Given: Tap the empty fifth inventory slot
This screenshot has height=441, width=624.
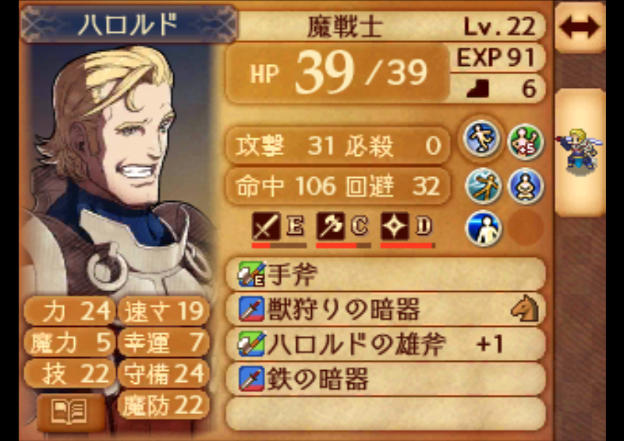Looking at the screenshot, I should click(385, 414).
